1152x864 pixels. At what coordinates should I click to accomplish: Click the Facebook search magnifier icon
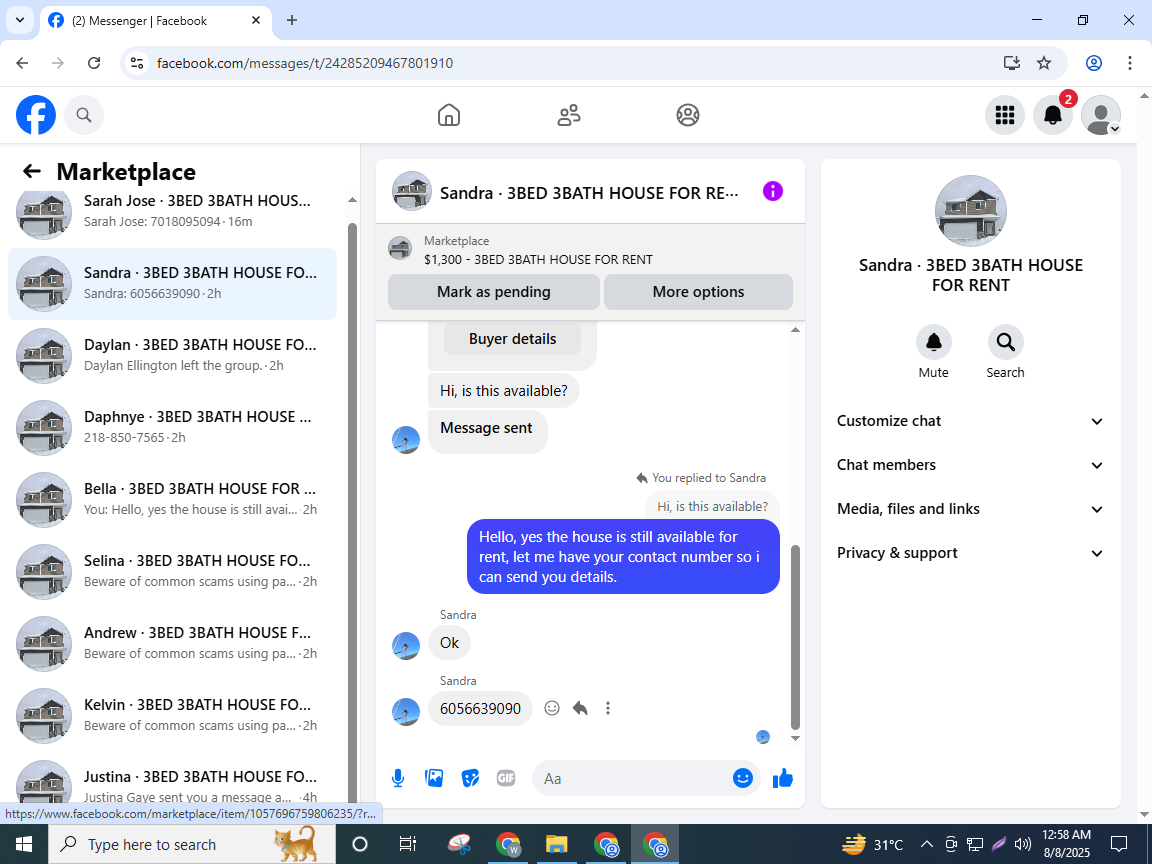click(84, 115)
